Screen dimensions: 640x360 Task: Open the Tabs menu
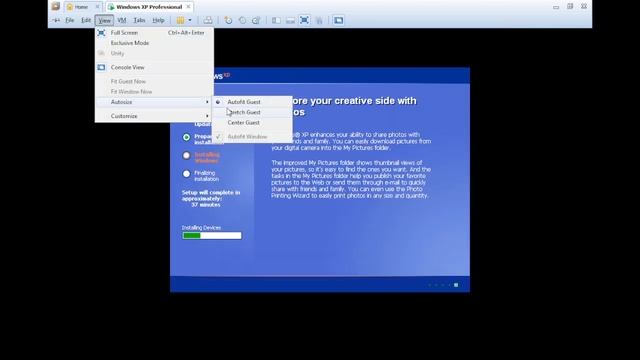(x=139, y=20)
